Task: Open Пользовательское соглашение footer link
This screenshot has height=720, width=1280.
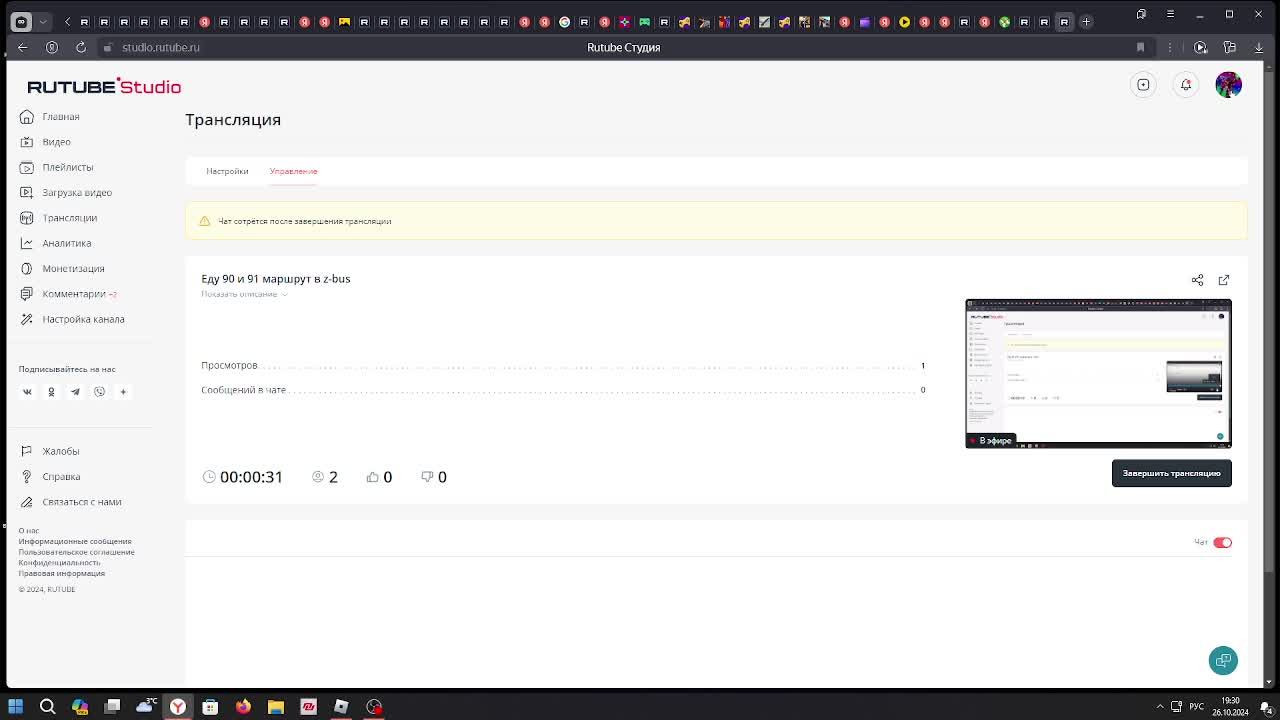Action: [76, 552]
